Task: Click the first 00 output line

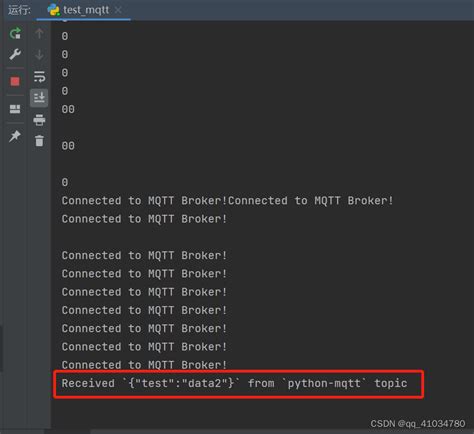Action: click(68, 109)
